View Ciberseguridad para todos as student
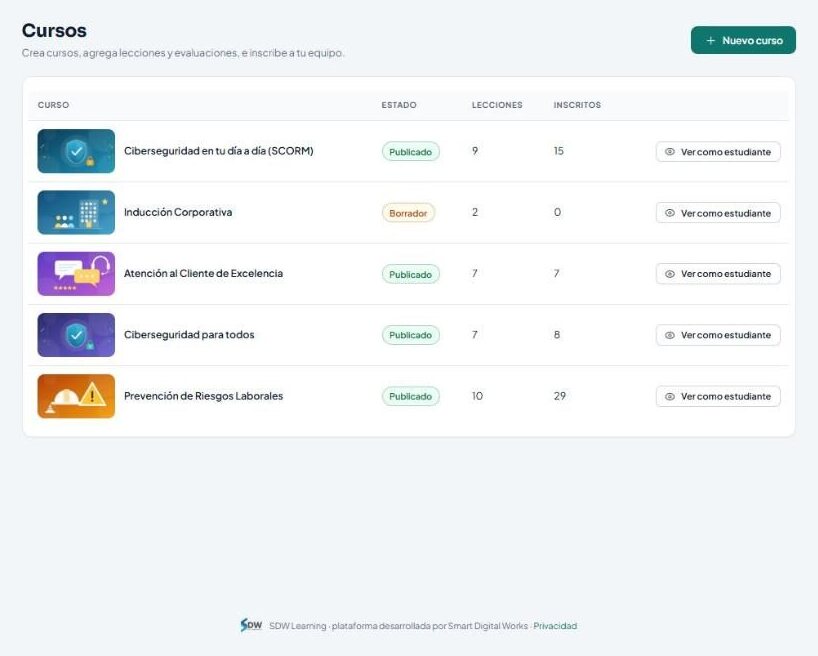818x656 pixels. pyautogui.click(x=718, y=335)
